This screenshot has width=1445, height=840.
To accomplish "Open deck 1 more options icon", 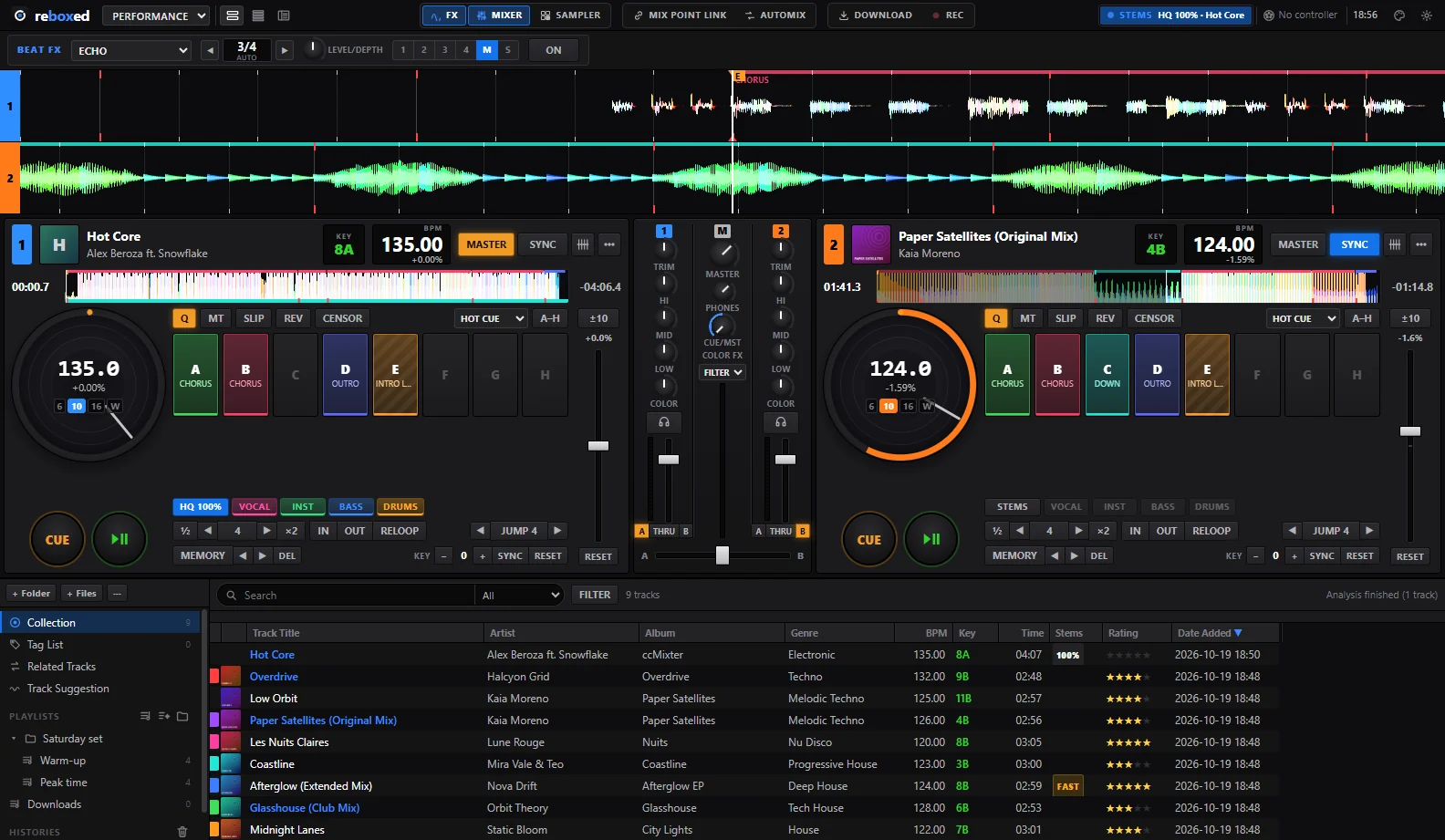I will coord(609,244).
